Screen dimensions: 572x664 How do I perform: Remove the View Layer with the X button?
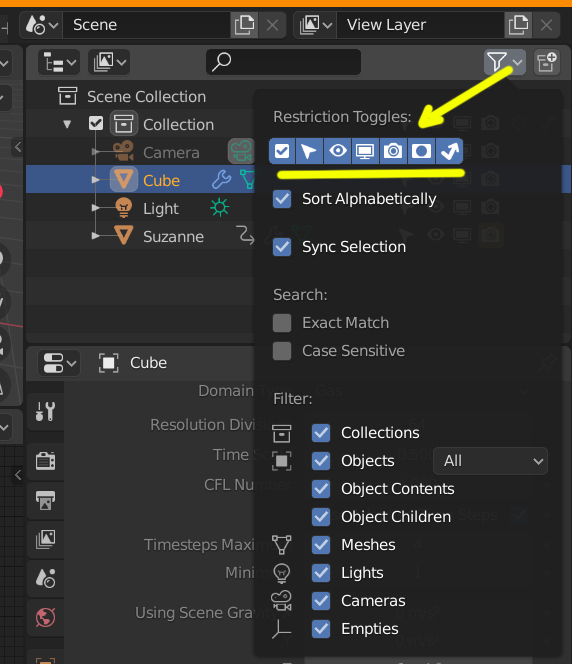coord(546,25)
